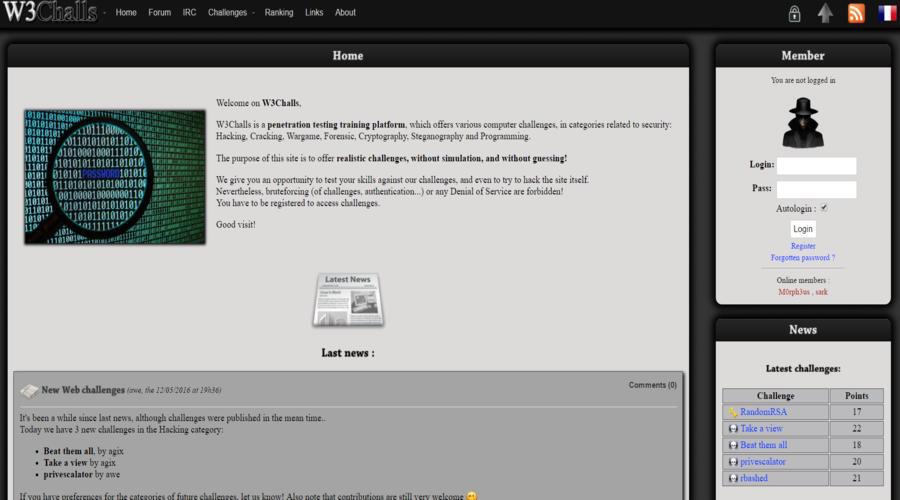Open the Register link

[x=803, y=246]
